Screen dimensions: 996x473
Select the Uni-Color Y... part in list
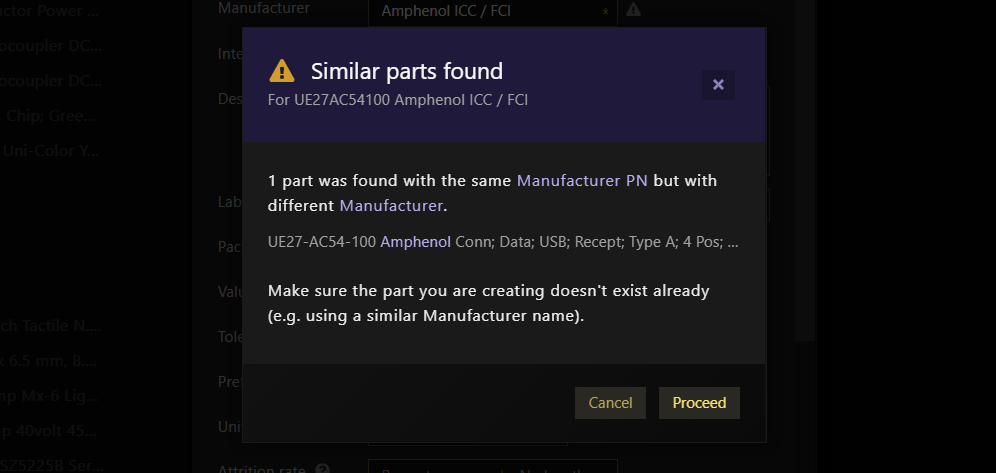(51, 151)
